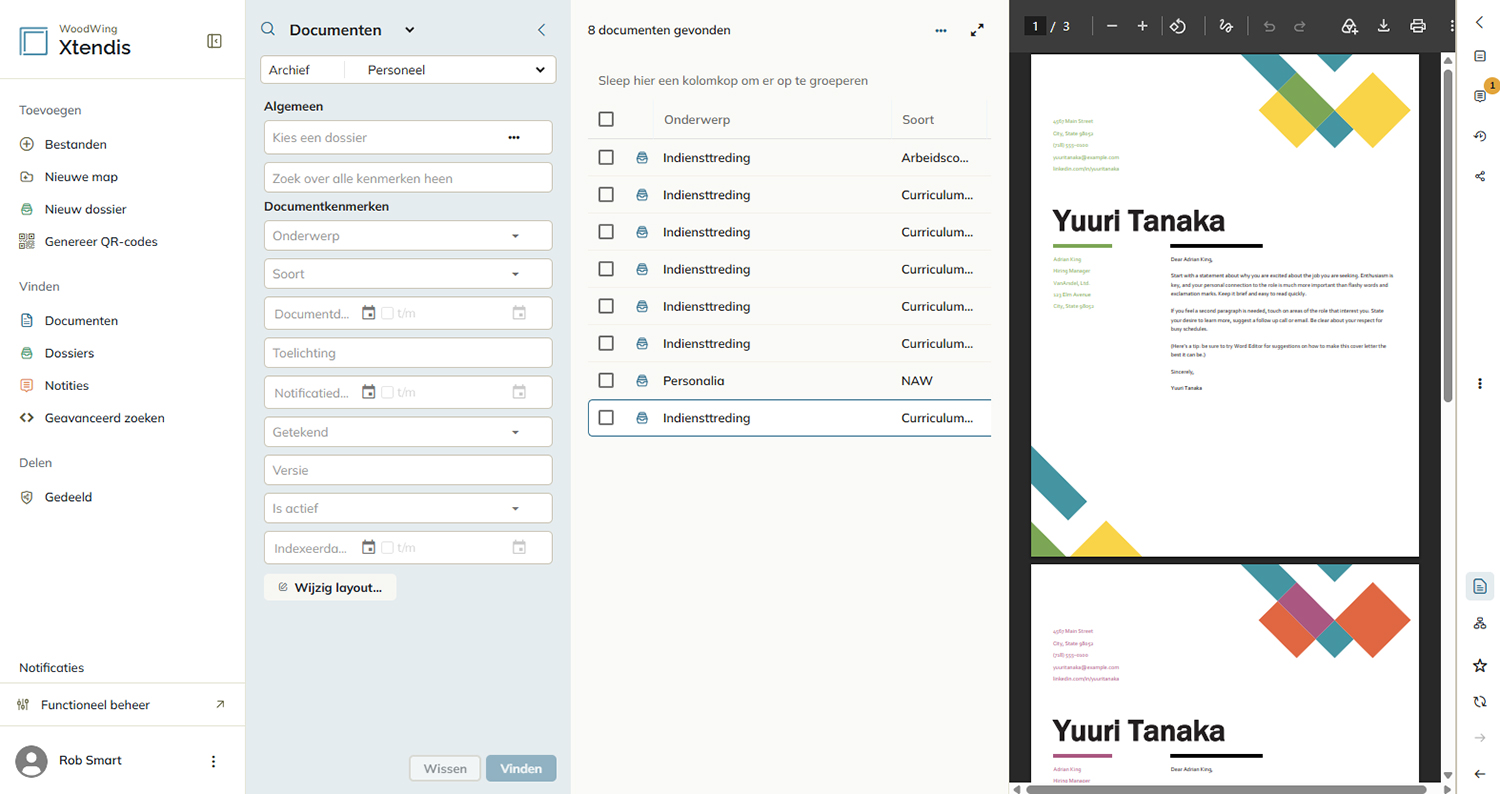Open the user menu beside Rob Smart
Screen dimensions: 1500x794
[213, 762]
